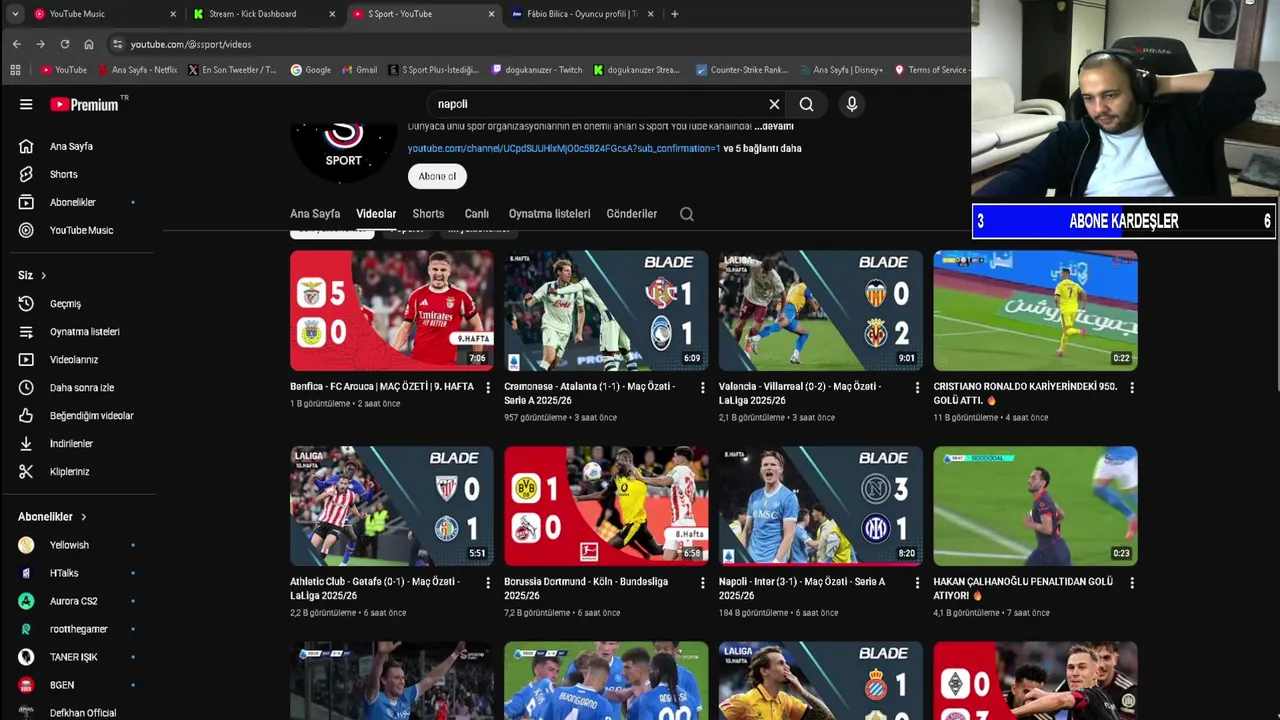Viewport: 1280px width, 720px height.
Task: Open options for Borussia Dortmund - Köln video
Action: tap(702, 582)
